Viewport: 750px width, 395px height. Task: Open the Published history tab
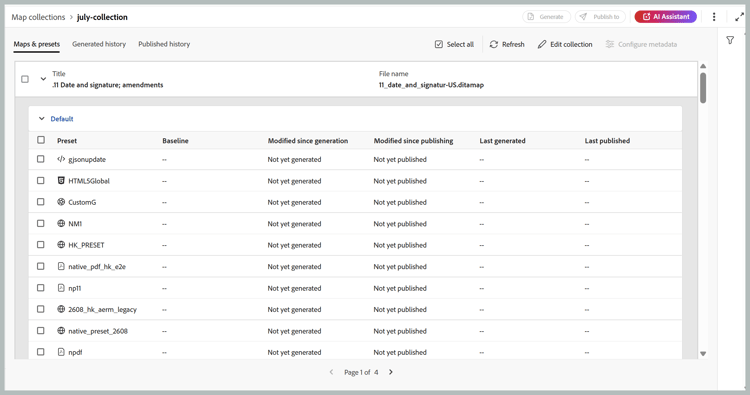[164, 44]
